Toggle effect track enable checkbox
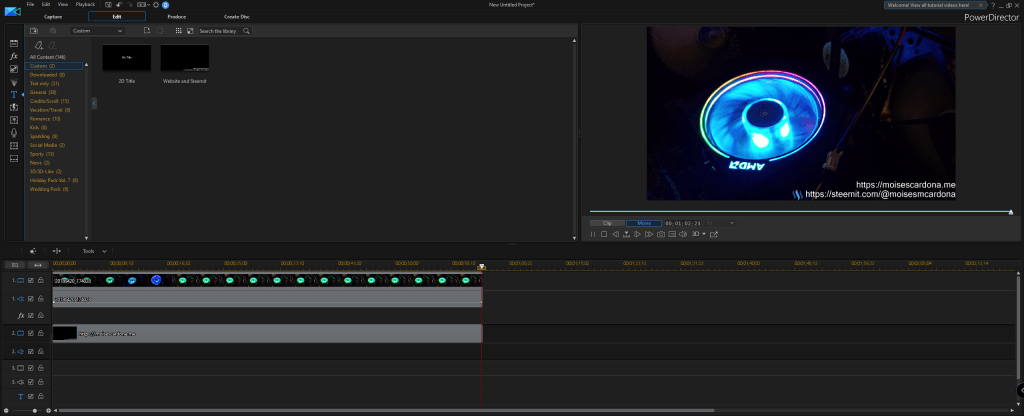Viewport: 1024px width, 416px height. (x=31, y=315)
